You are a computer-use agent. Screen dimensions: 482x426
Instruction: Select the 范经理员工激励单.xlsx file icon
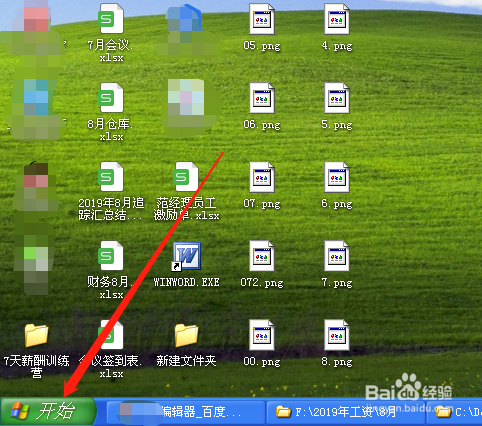(x=186, y=177)
